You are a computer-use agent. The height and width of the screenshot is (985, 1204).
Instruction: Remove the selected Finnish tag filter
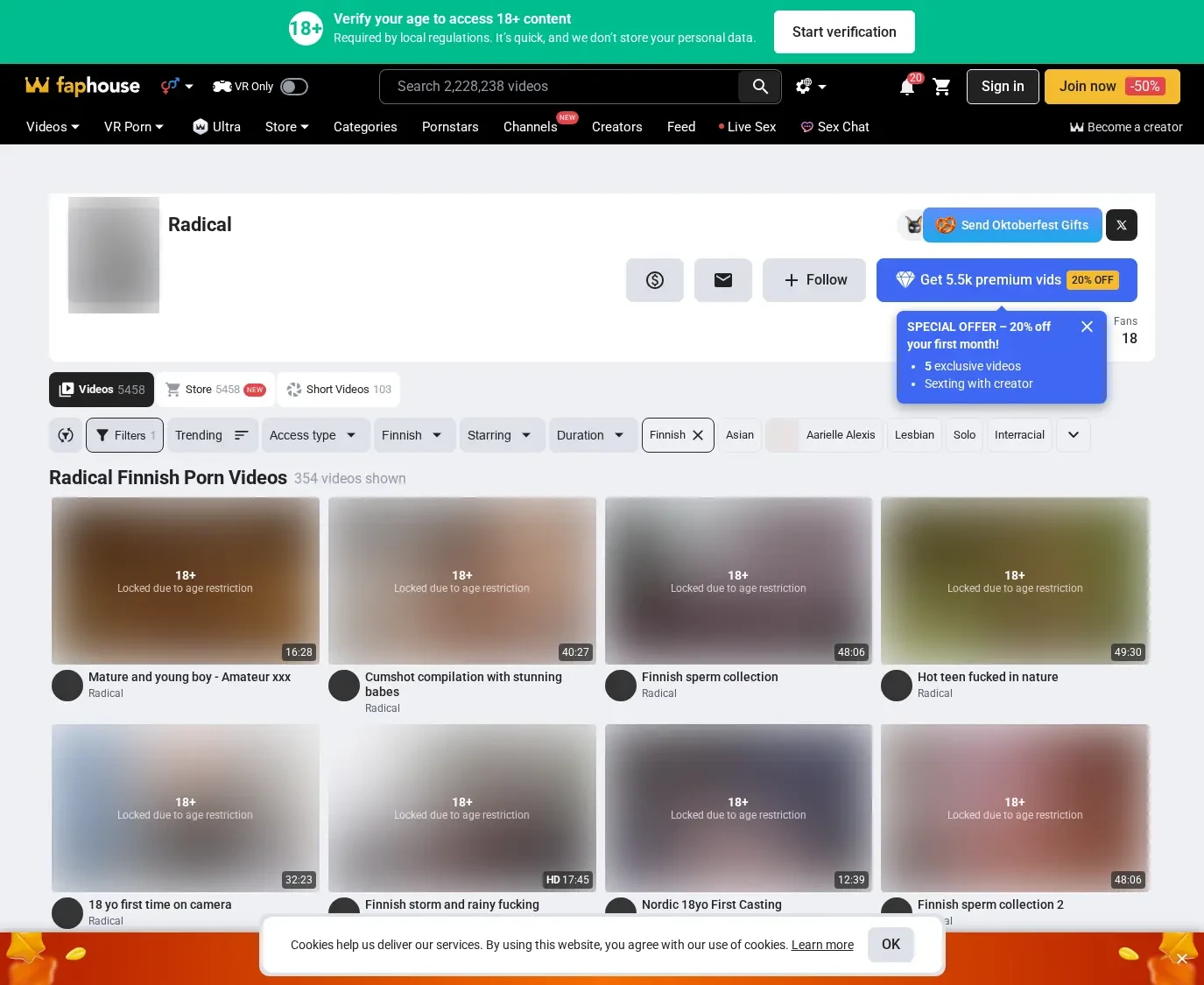coord(698,435)
